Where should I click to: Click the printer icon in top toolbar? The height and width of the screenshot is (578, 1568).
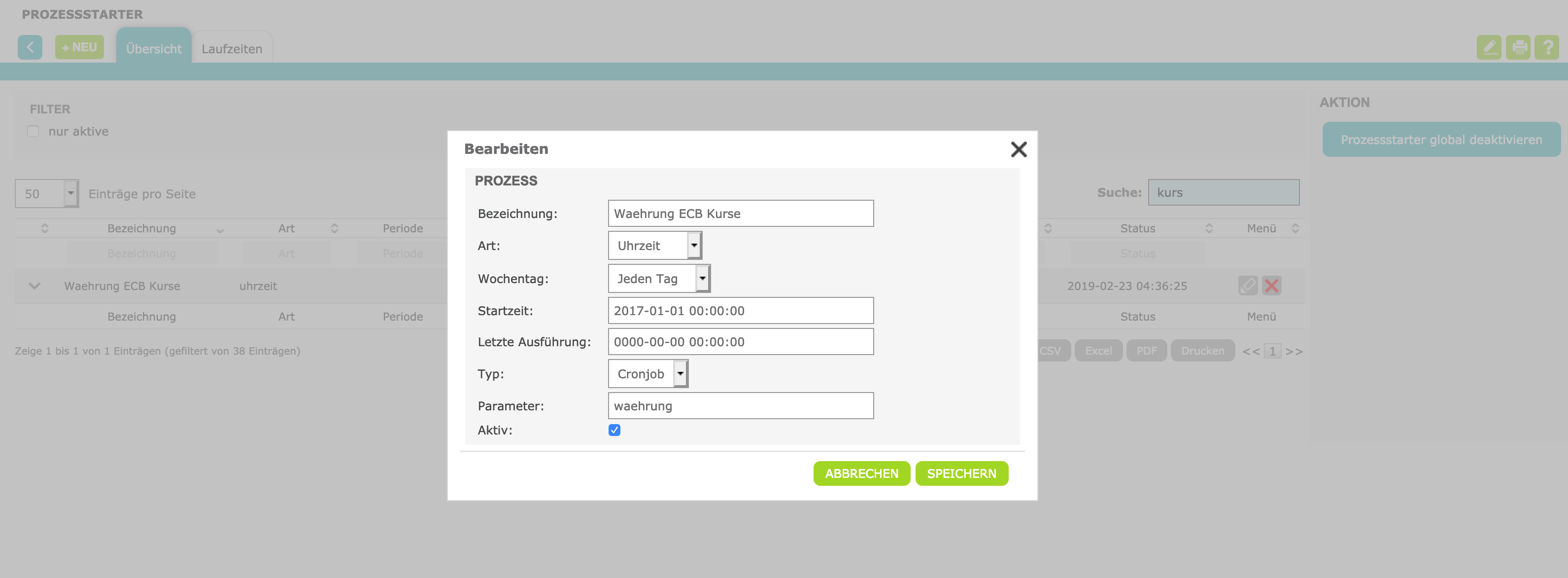(x=1518, y=47)
